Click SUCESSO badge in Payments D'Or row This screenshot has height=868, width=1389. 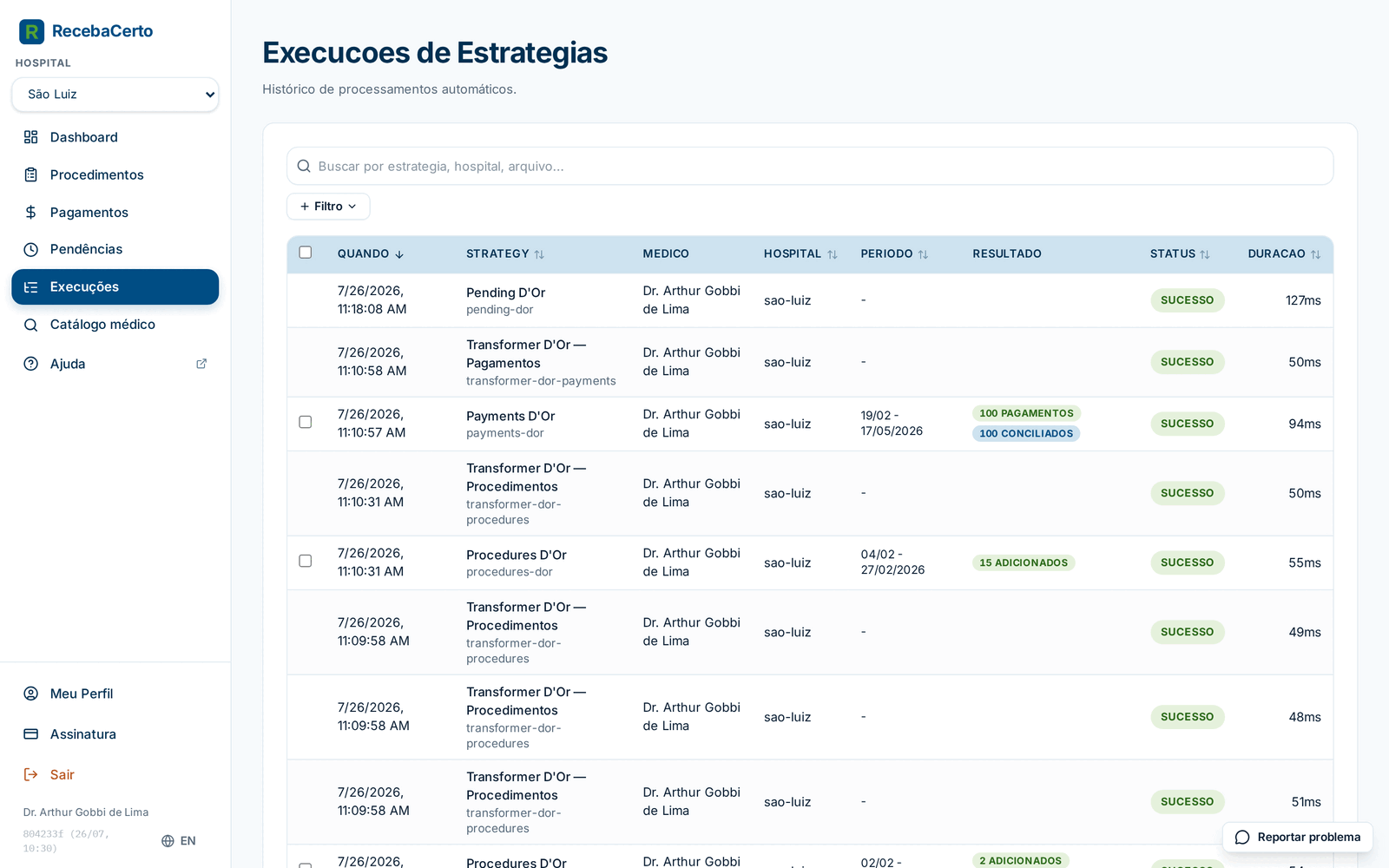(x=1188, y=424)
